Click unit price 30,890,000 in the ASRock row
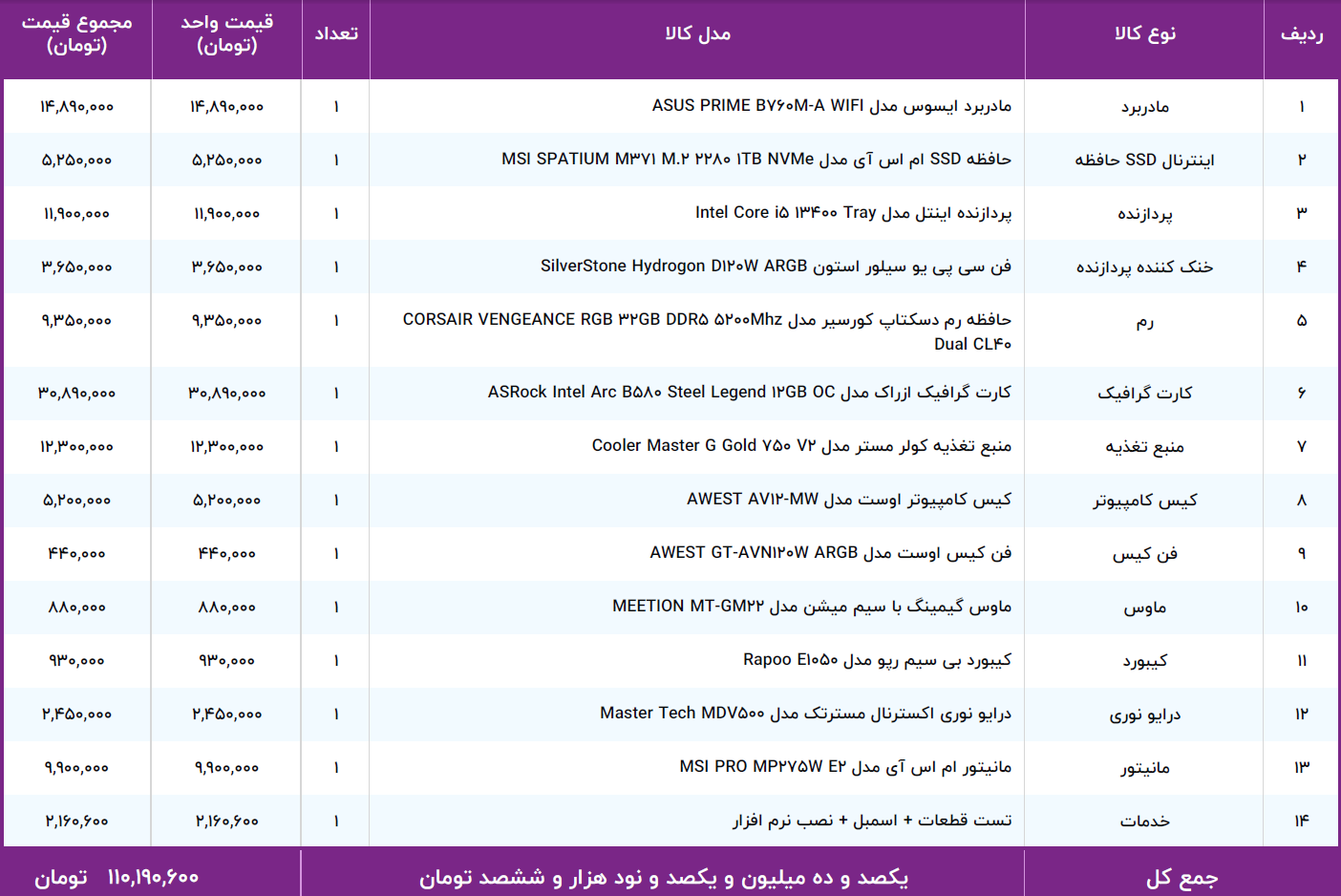 227,394
